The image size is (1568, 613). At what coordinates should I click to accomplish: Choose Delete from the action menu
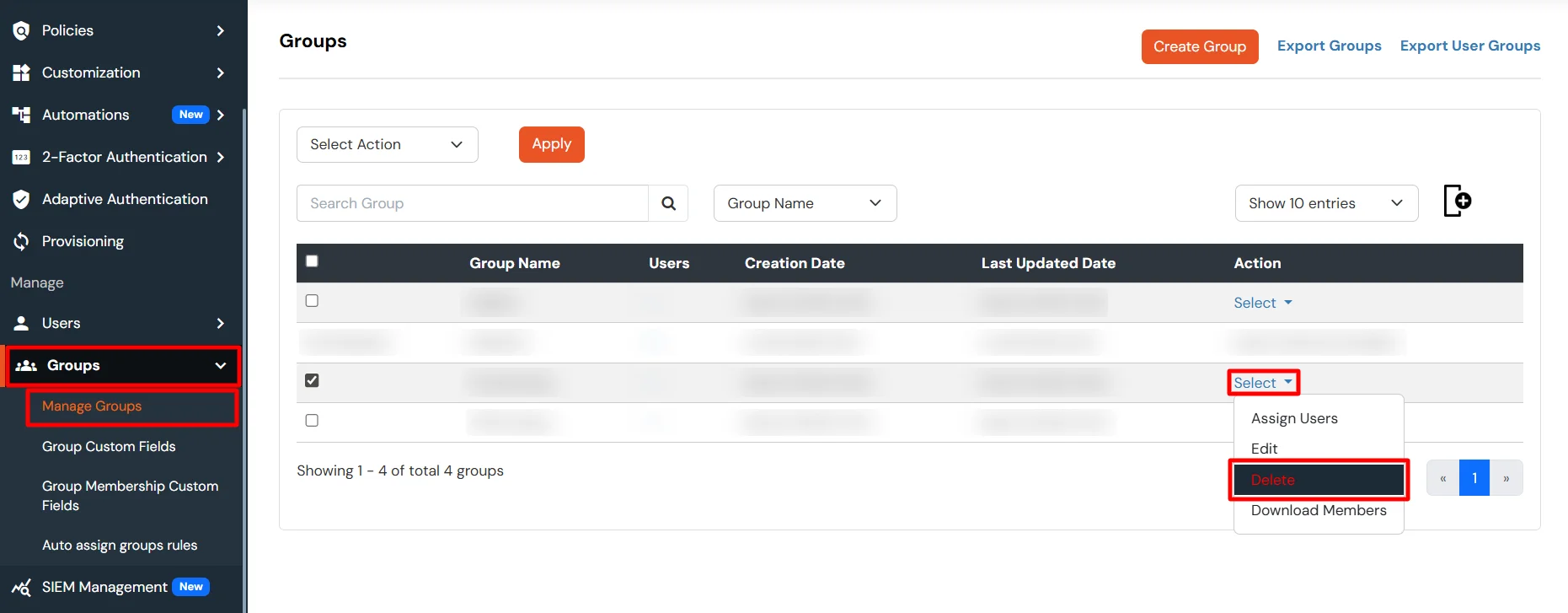(x=1319, y=480)
